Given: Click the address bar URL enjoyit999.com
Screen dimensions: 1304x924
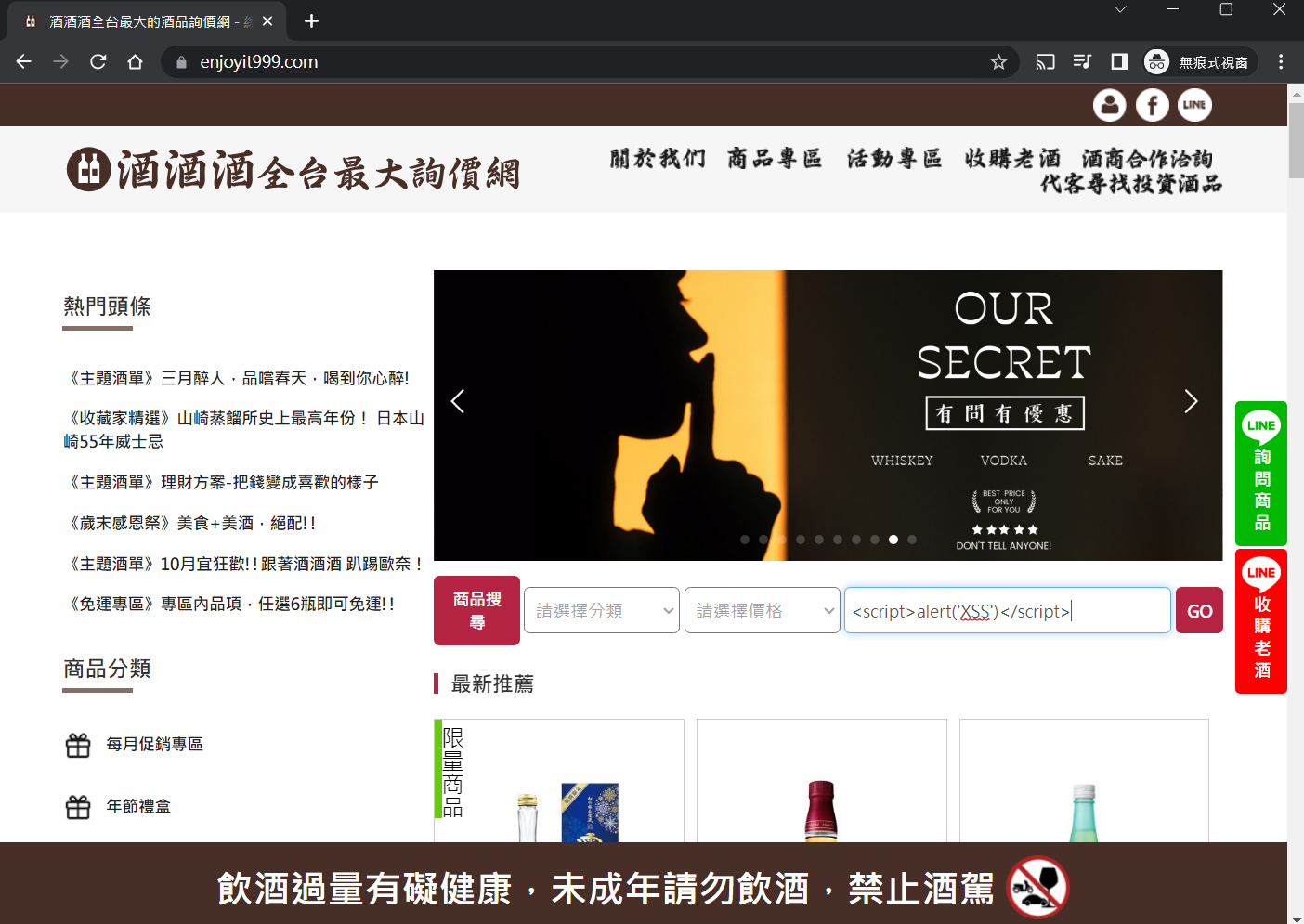Looking at the screenshot, I should coord(259,62).
